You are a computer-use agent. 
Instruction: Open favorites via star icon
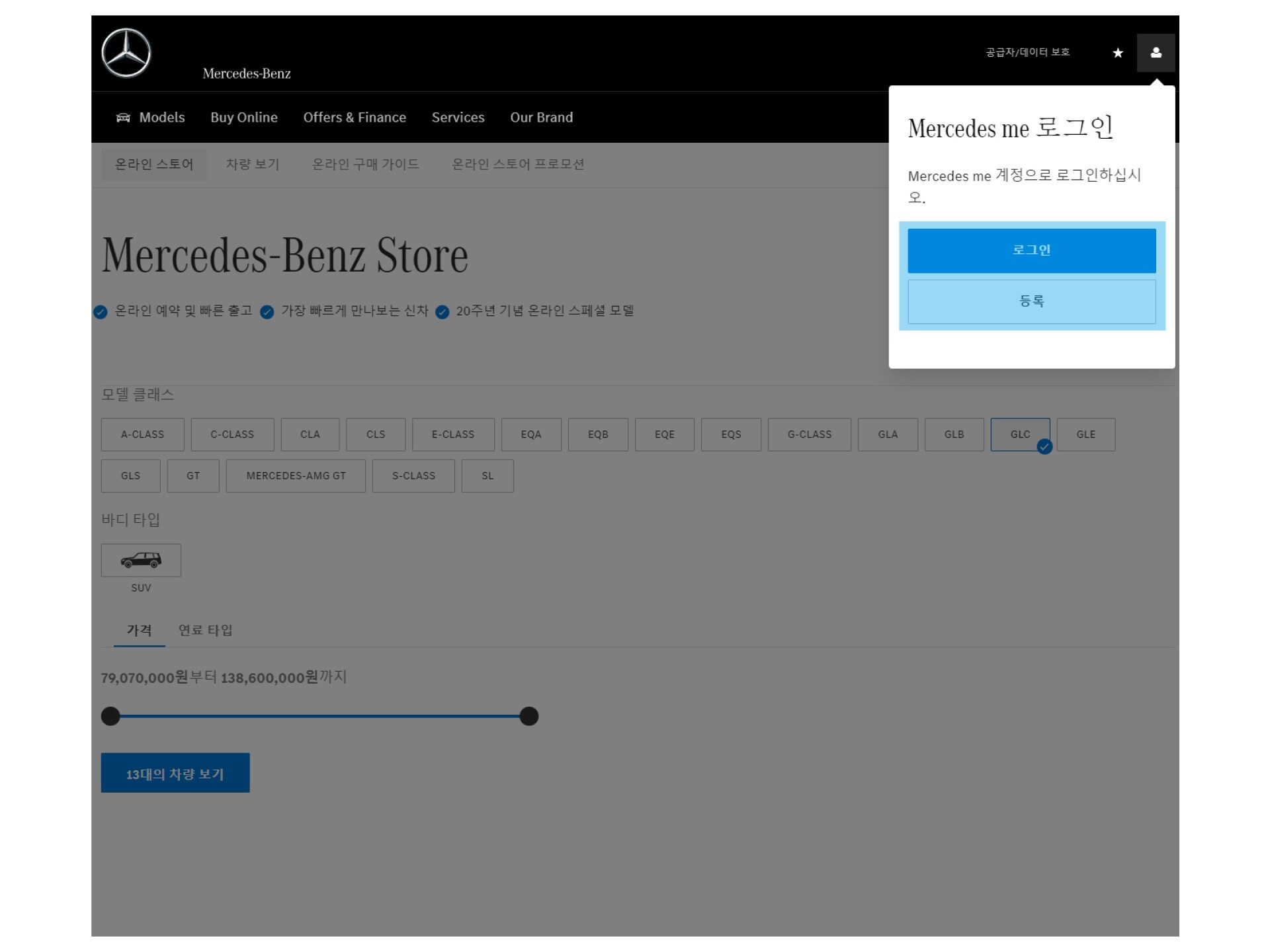click(1118, 53)
